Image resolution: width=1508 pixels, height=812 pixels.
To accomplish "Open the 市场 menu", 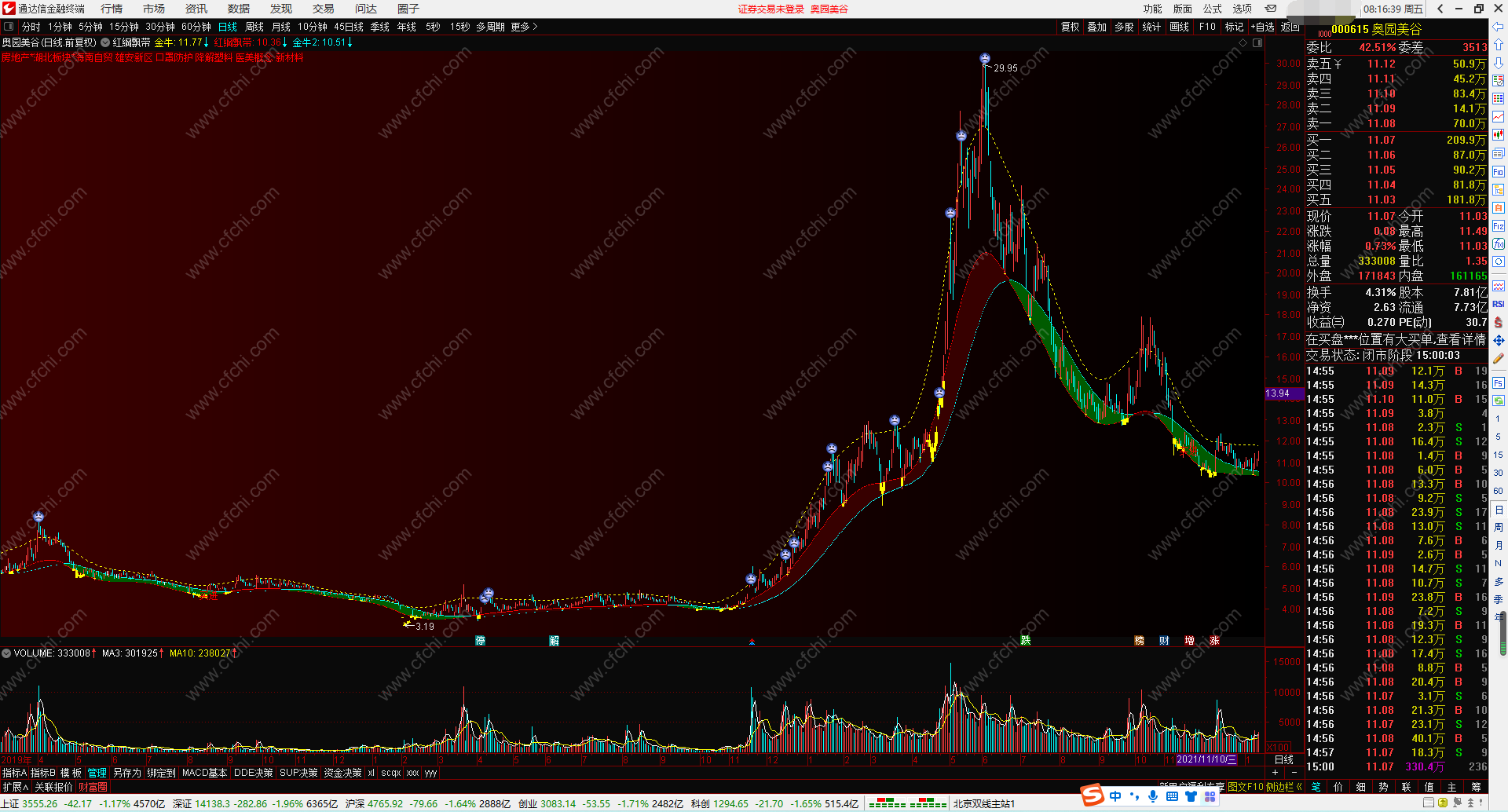I will 154,9.
